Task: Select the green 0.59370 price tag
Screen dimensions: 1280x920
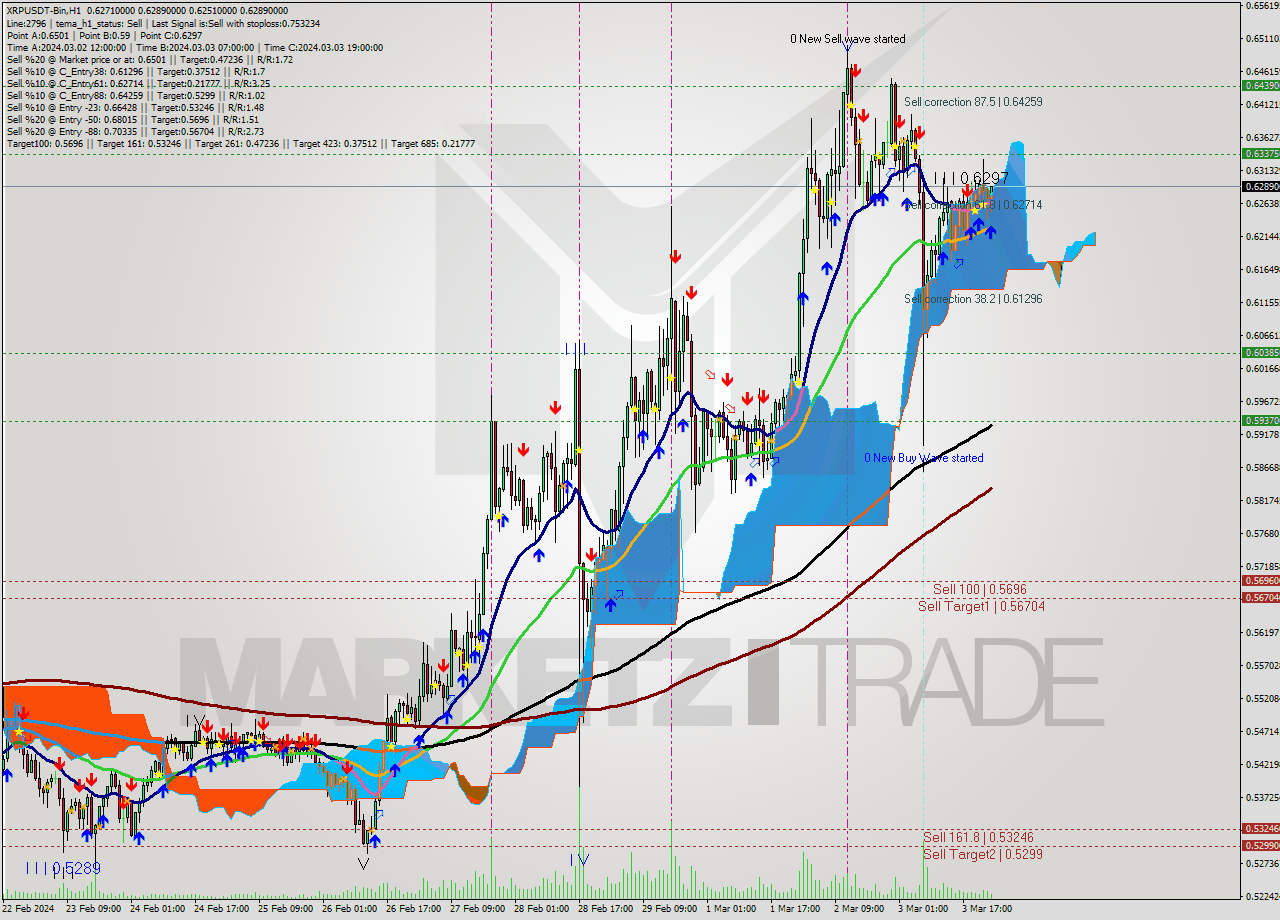Action: pyautogui.click(x=1260, y=421)
